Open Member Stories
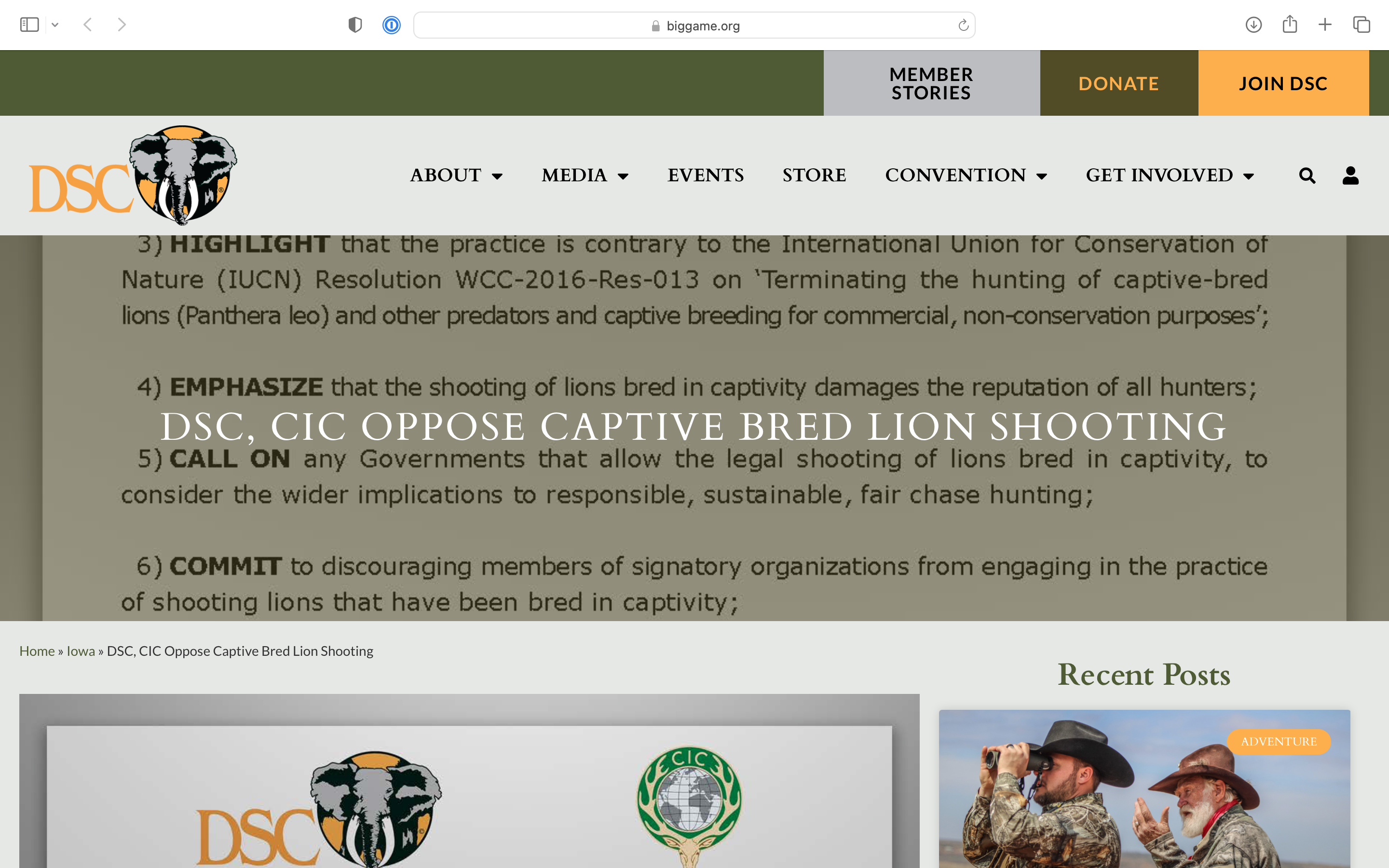 tap(932, 83)
